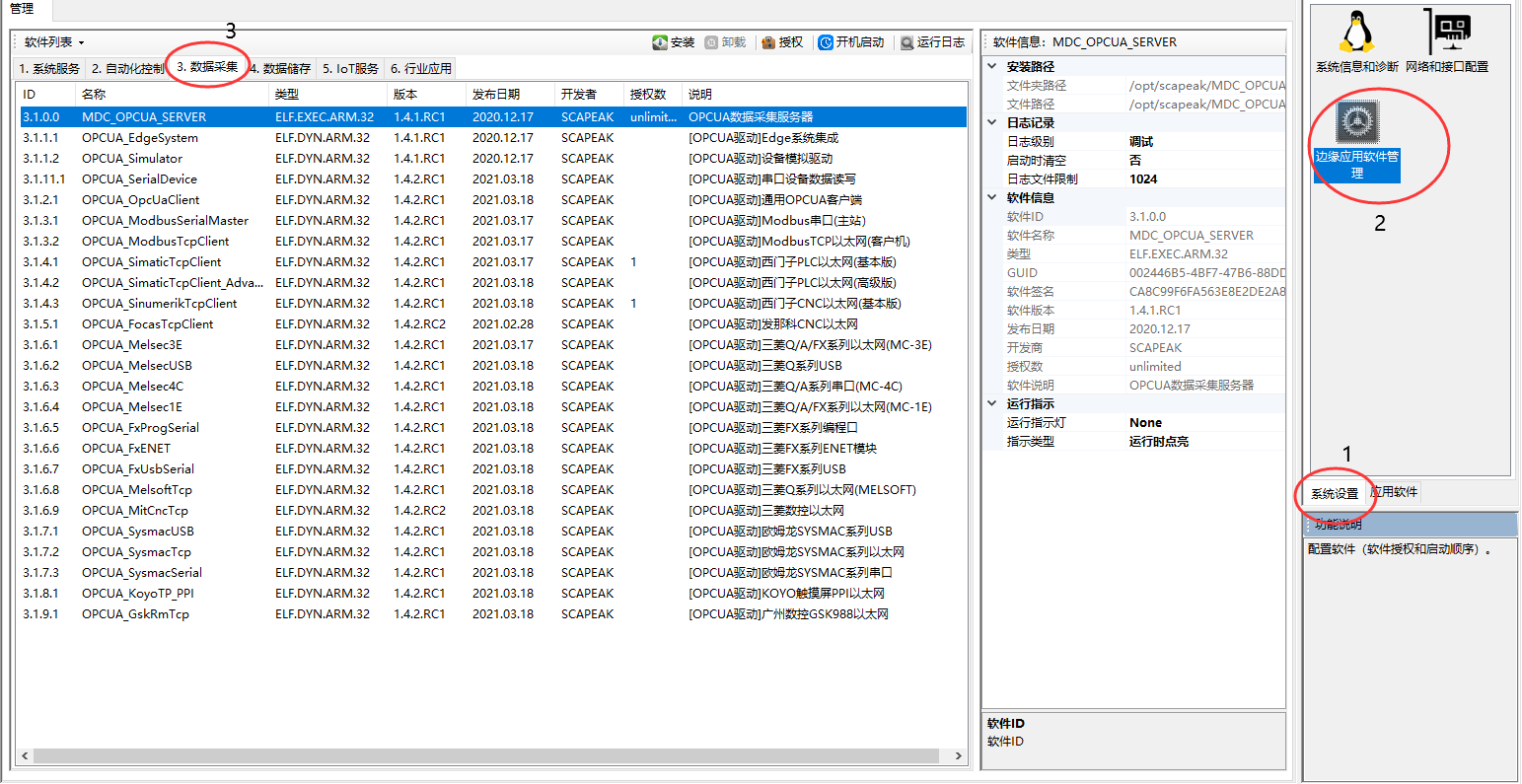The image size is (1522, 784).
Task: Select the OPCUA_MitCncTcp row
Action: tap(492, 511)
